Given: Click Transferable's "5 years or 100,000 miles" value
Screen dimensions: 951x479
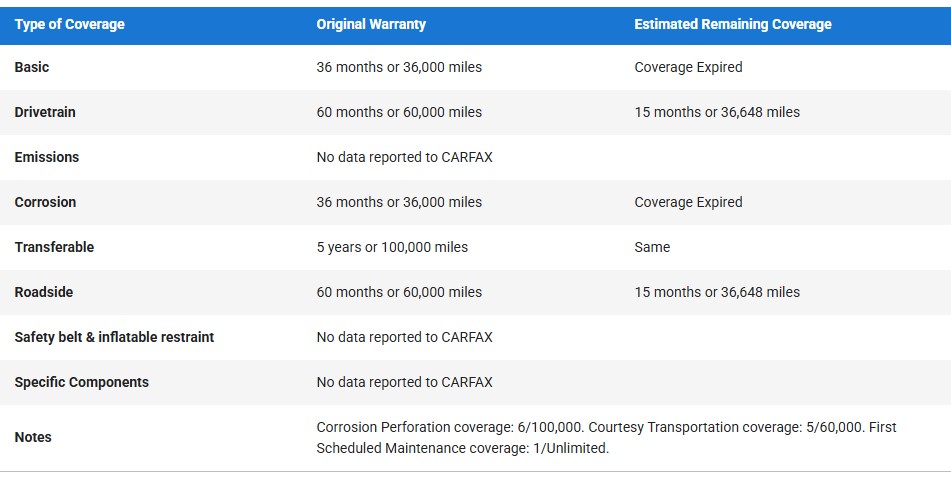Looking at the screenshot, I should tap(392, 247).
